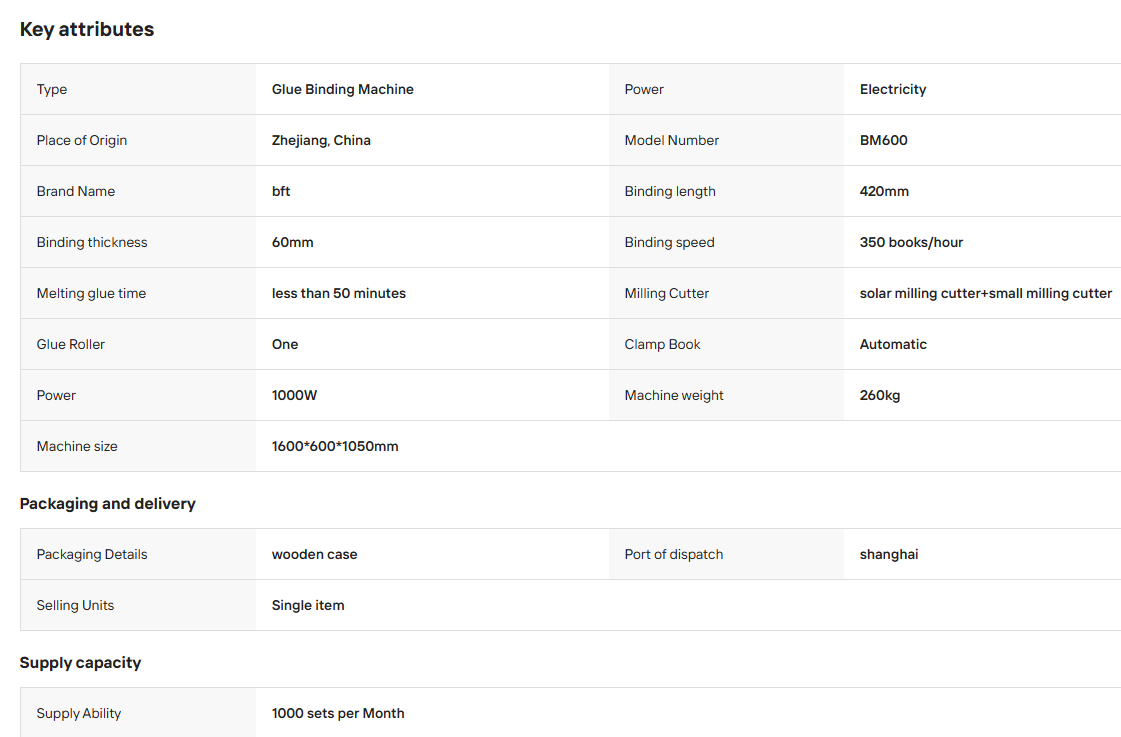This screenshot has height=737, width=1121.
Task: Select the BM600 model number
Action: 884,140
